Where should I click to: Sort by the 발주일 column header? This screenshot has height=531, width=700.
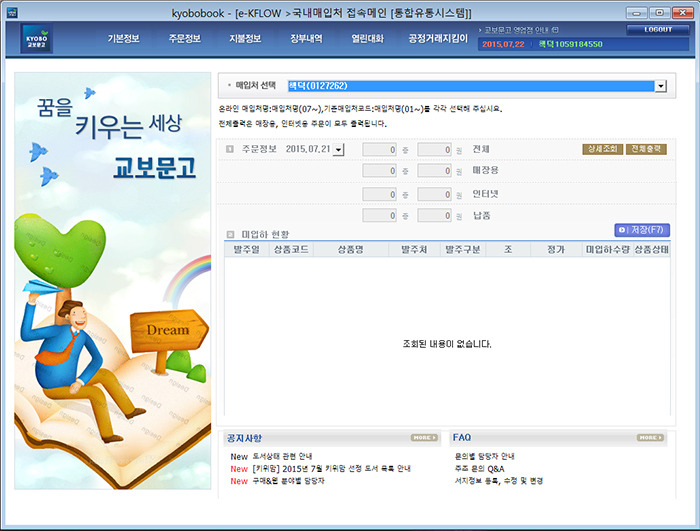pos(247,250)
